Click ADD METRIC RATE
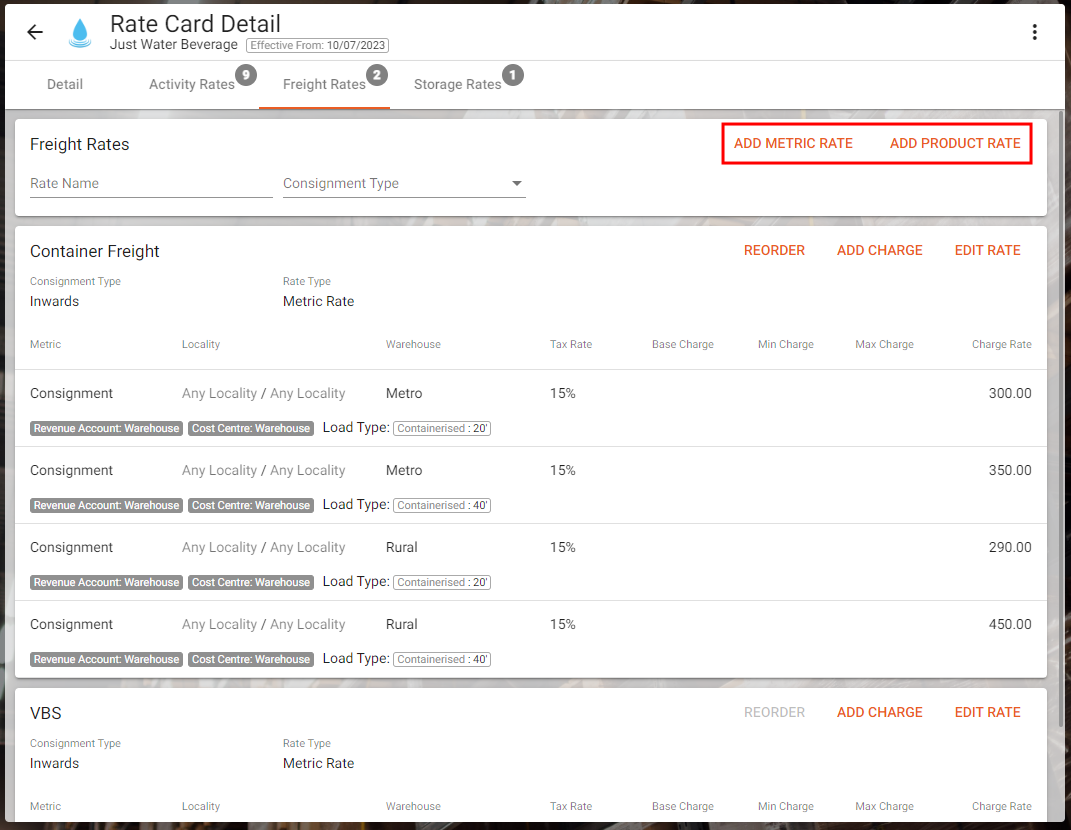1071x830 pixels. (x=793, y=143)
